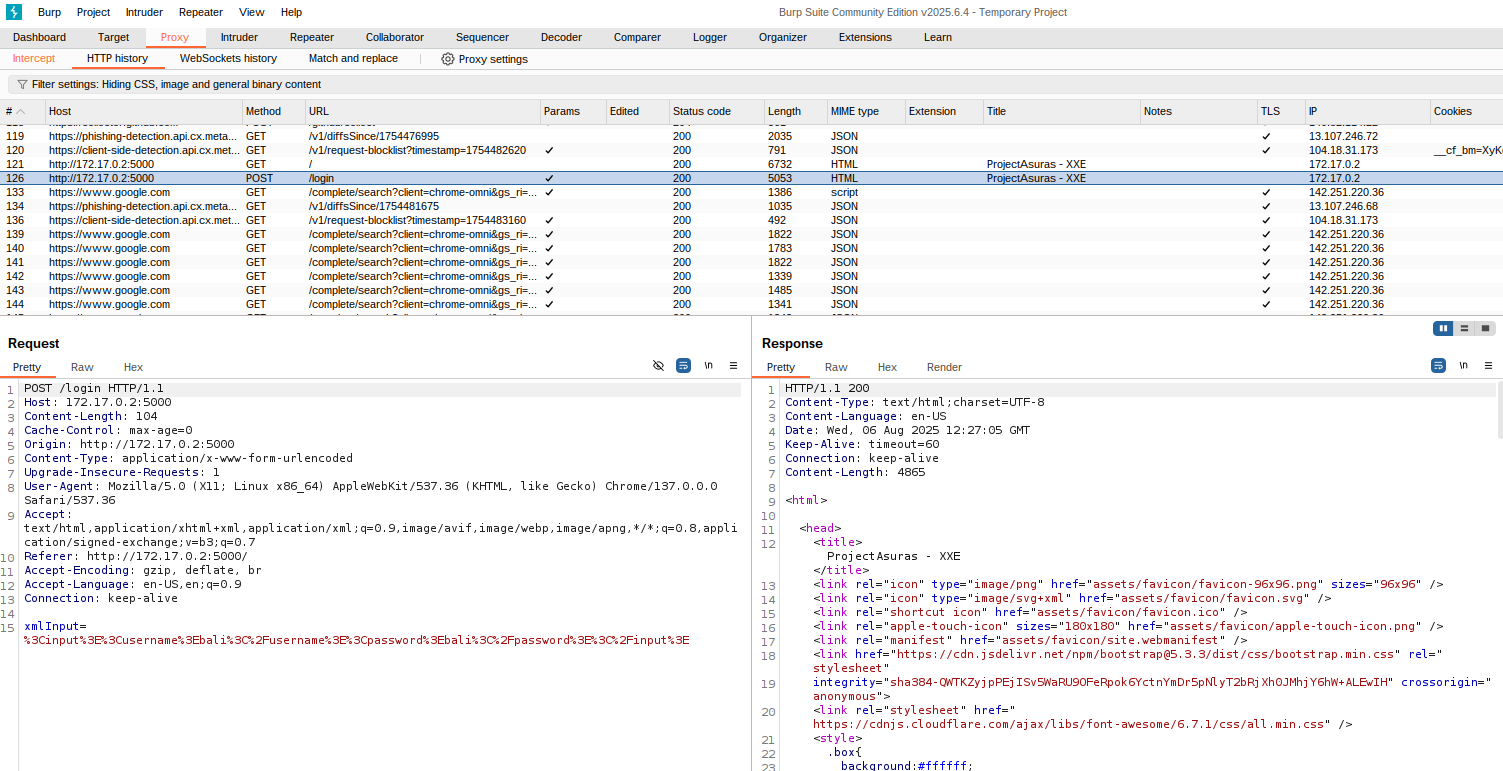Sort by the TLS column header
1503x771 pixels.
click(1281, 111)
